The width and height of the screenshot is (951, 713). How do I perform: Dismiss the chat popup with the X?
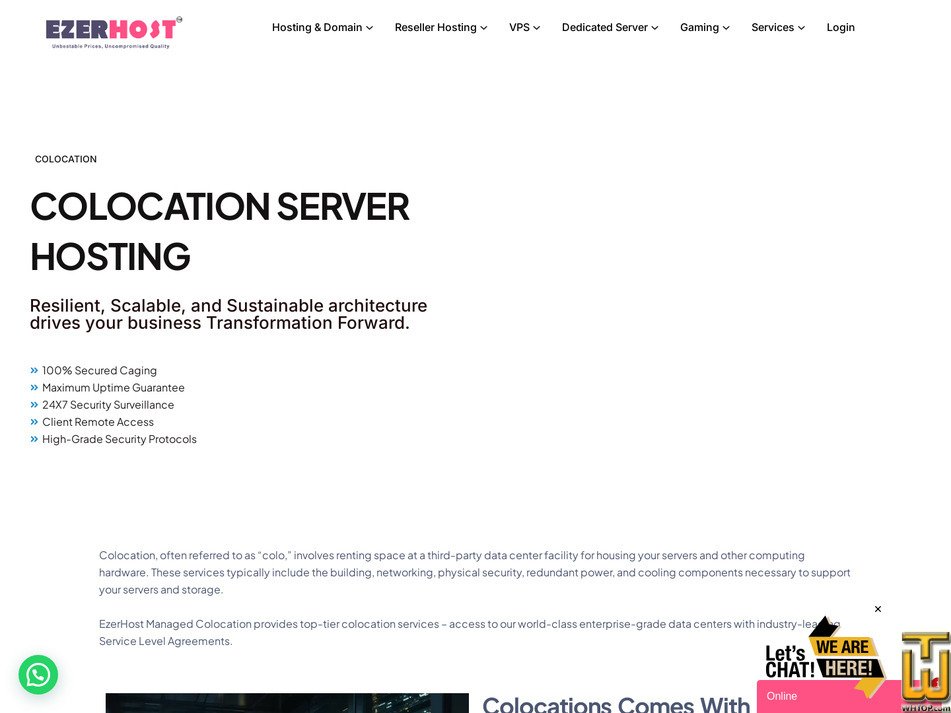877,608
